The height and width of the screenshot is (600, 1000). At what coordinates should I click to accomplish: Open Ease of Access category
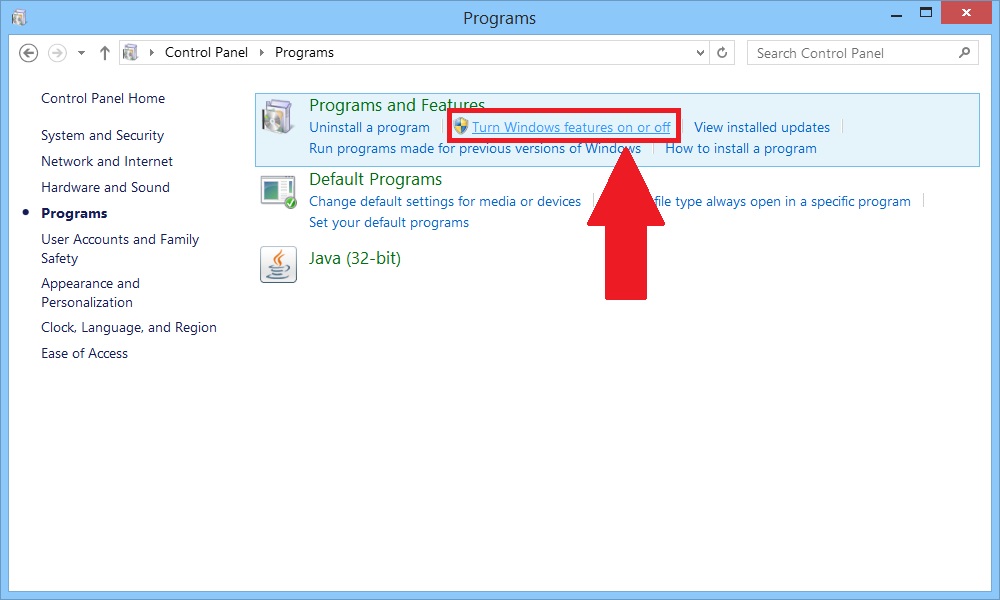tap(84, 353)
